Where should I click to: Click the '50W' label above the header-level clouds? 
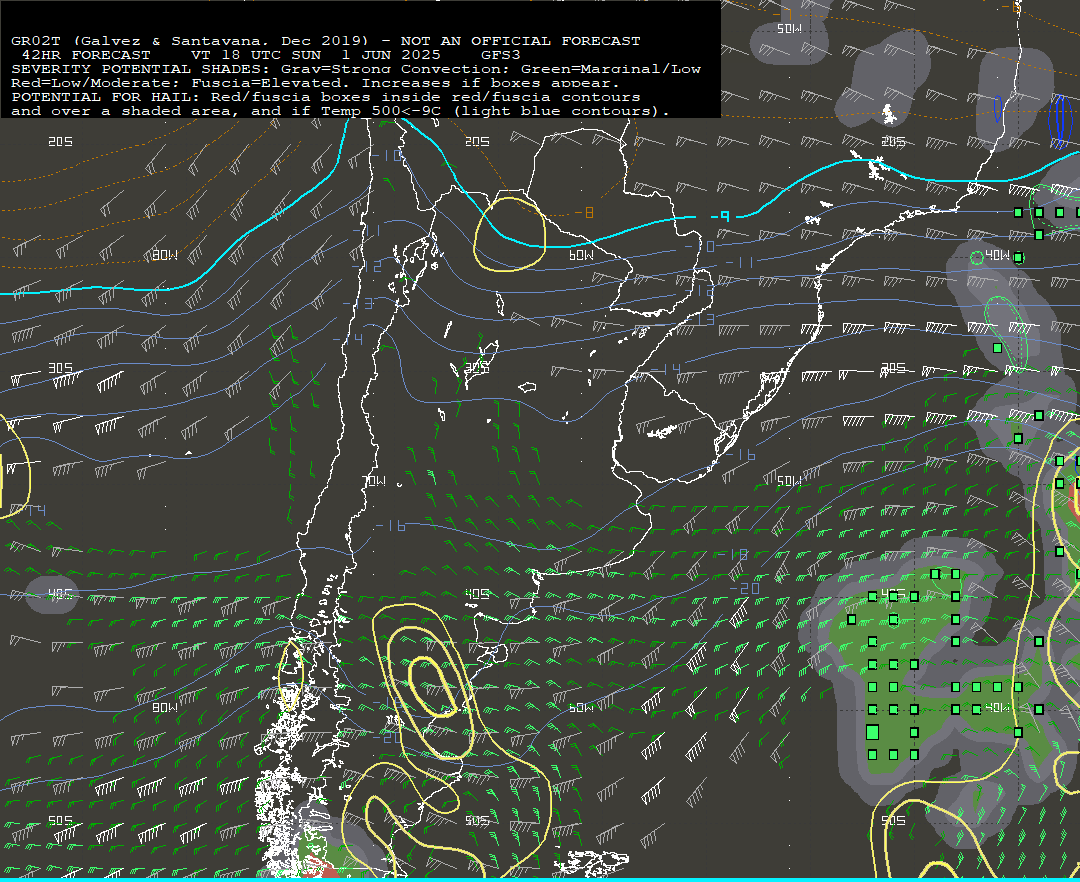pyautogui.click(x=789, y=28)
